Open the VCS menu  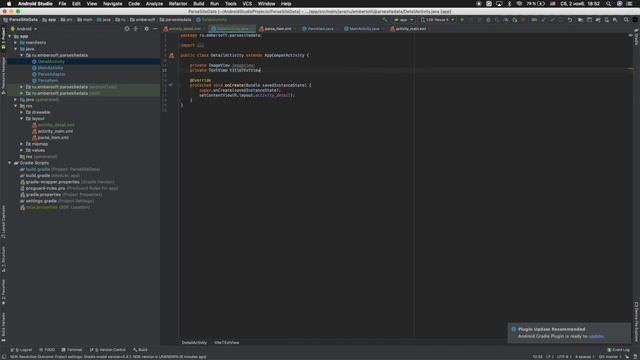pyautogui.click(x=247, y=4)
